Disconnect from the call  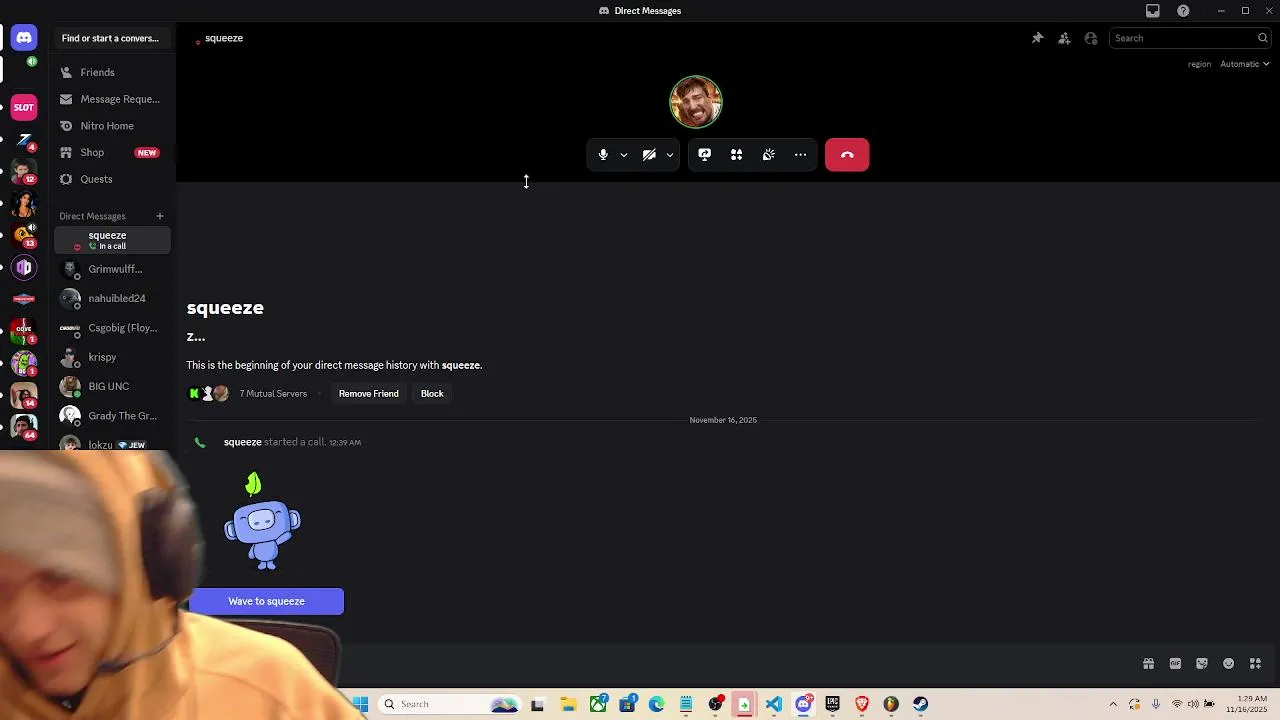coord(847,155)
